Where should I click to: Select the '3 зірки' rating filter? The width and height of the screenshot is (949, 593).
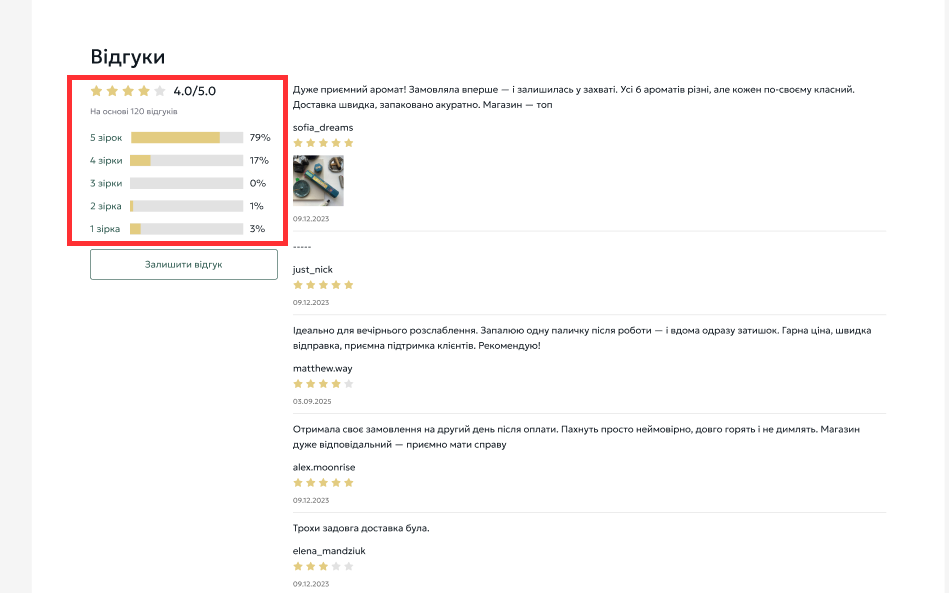tap(106, 183)
